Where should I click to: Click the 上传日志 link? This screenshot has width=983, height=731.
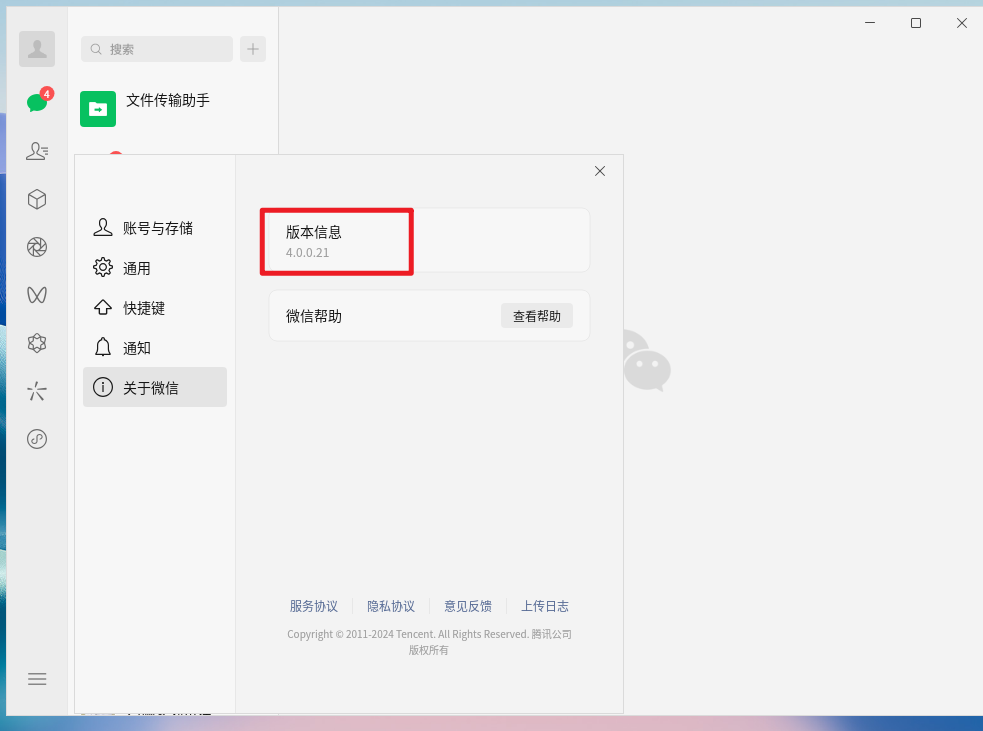pos(545,606)
